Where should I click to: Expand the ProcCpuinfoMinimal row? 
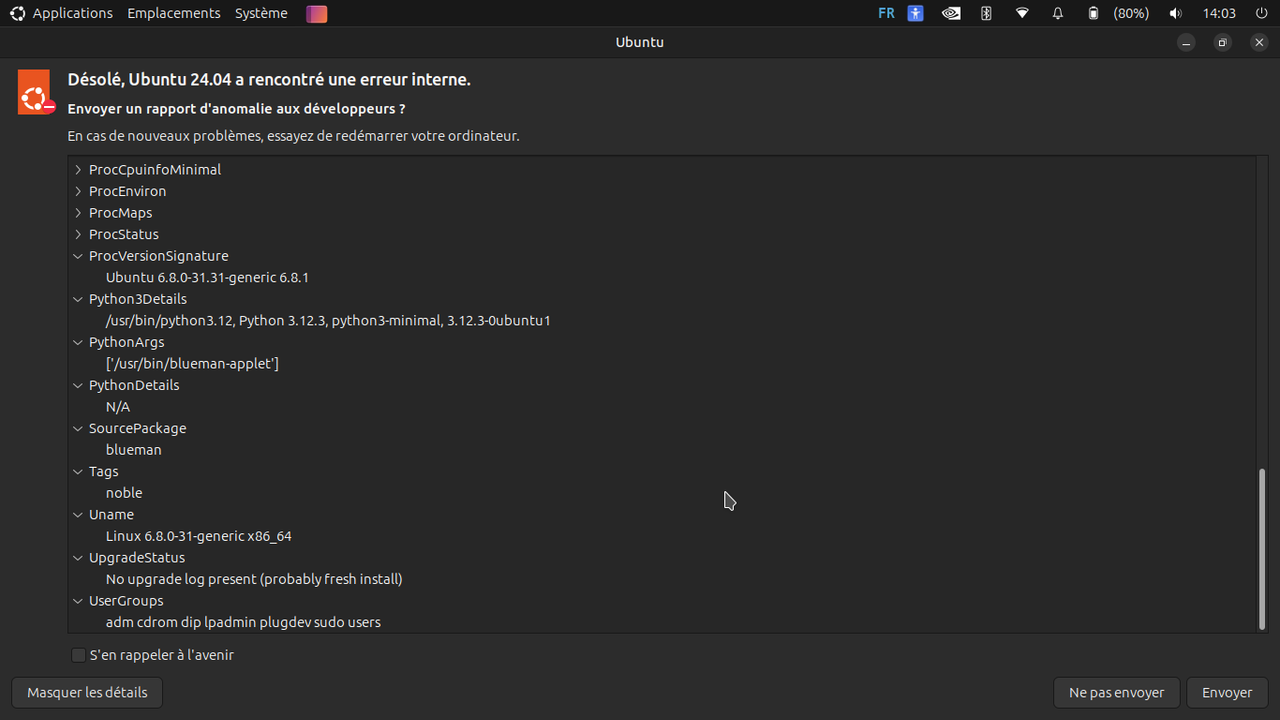click(x=78, y=170)
